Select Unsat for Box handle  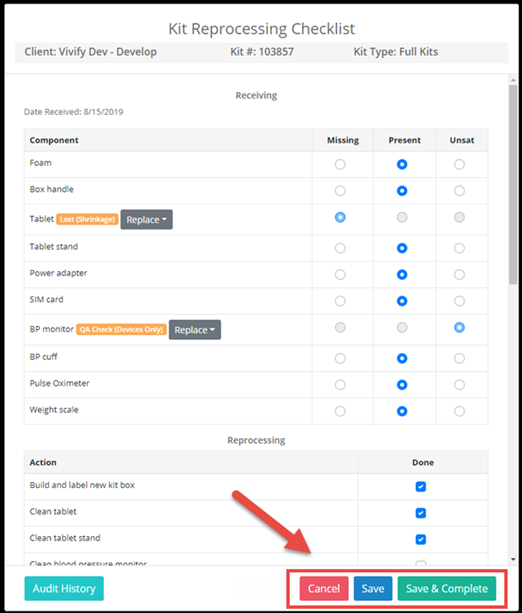point(459,191)
